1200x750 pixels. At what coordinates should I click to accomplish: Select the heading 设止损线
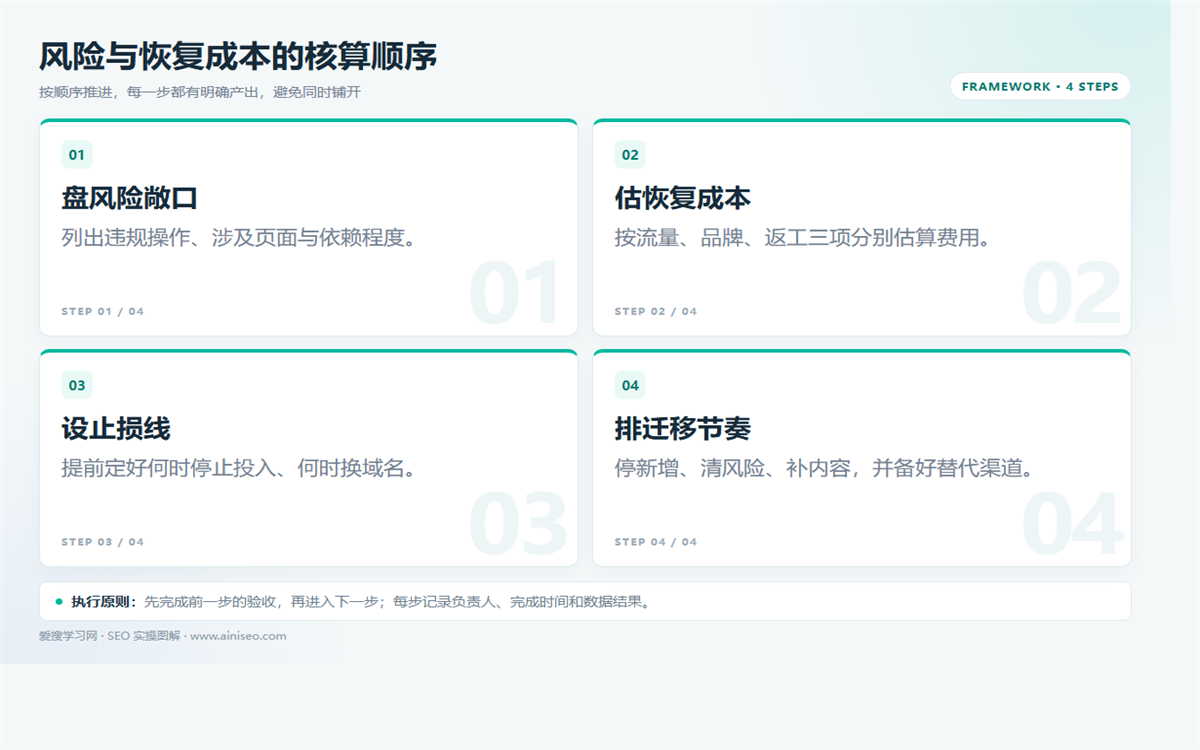(x=116, y=429)
